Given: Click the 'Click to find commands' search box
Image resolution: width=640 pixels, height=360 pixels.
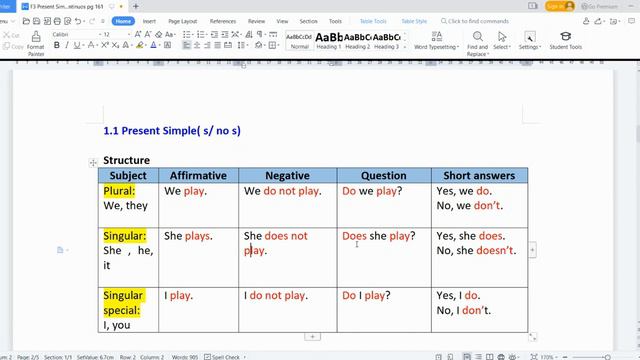Looking at the screenshot, I should pos(475,21).
